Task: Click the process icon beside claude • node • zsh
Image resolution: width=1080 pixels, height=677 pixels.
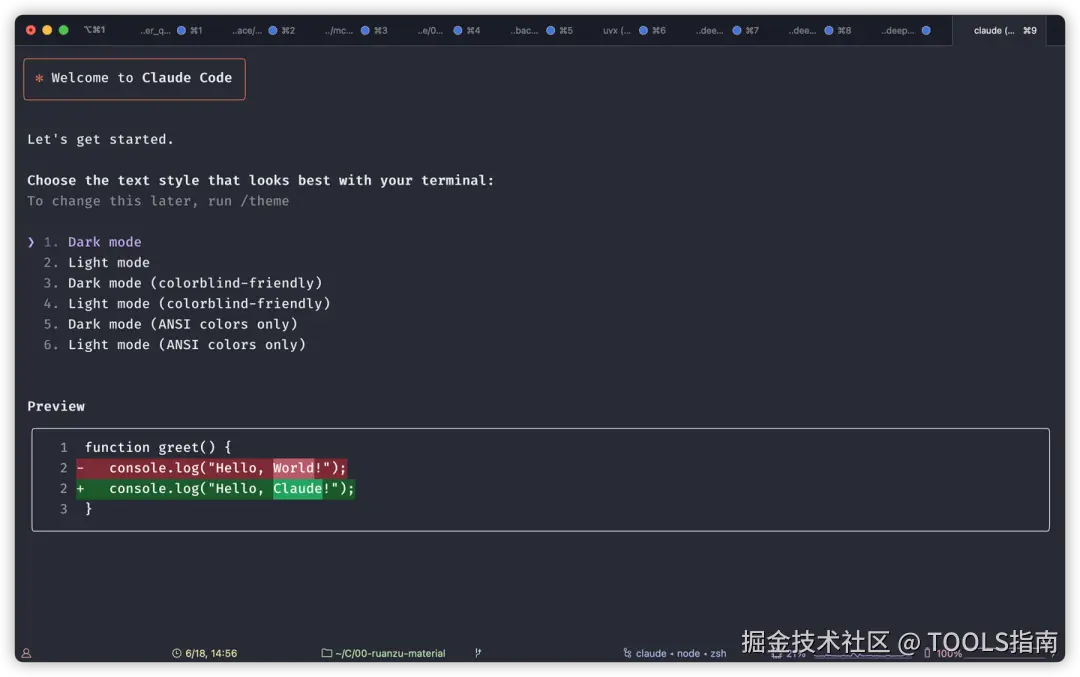Action: 627,653
